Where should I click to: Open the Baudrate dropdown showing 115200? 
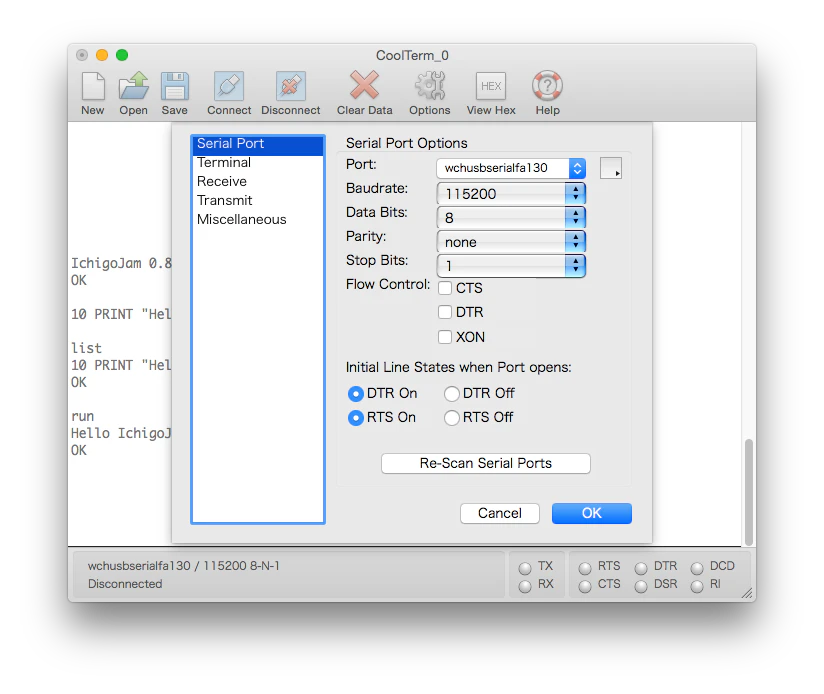(x=511, y=193)
